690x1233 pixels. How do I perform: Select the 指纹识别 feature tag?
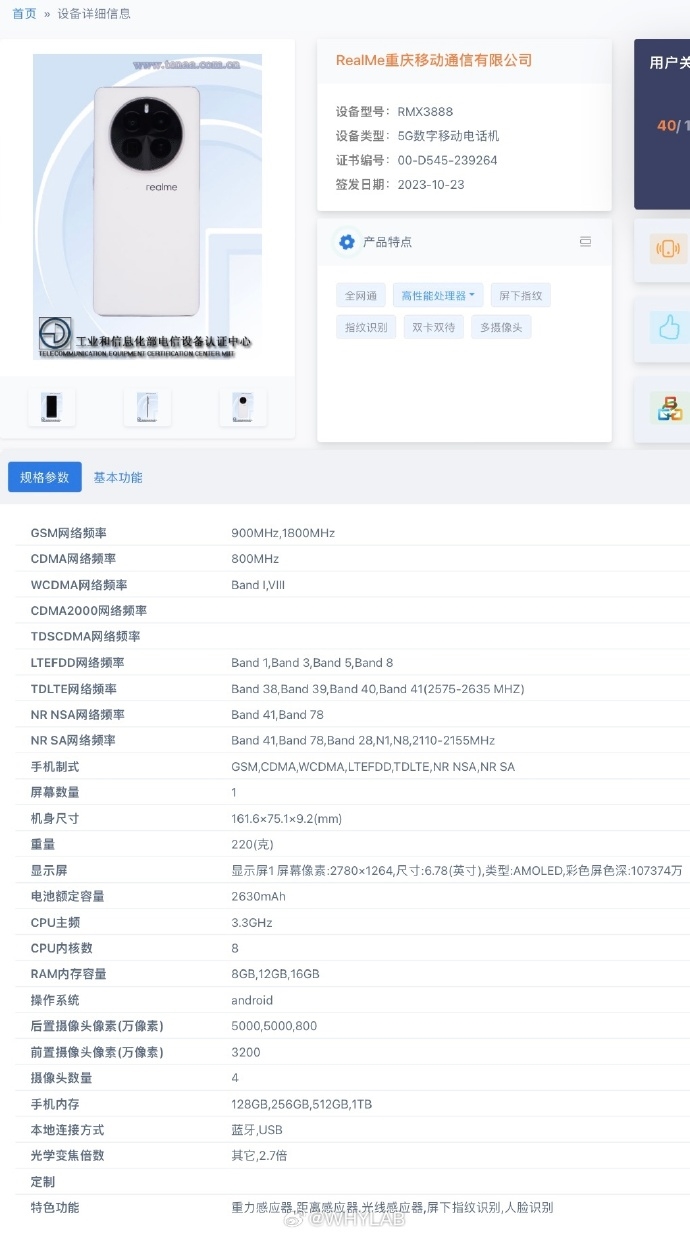(366, 327)
